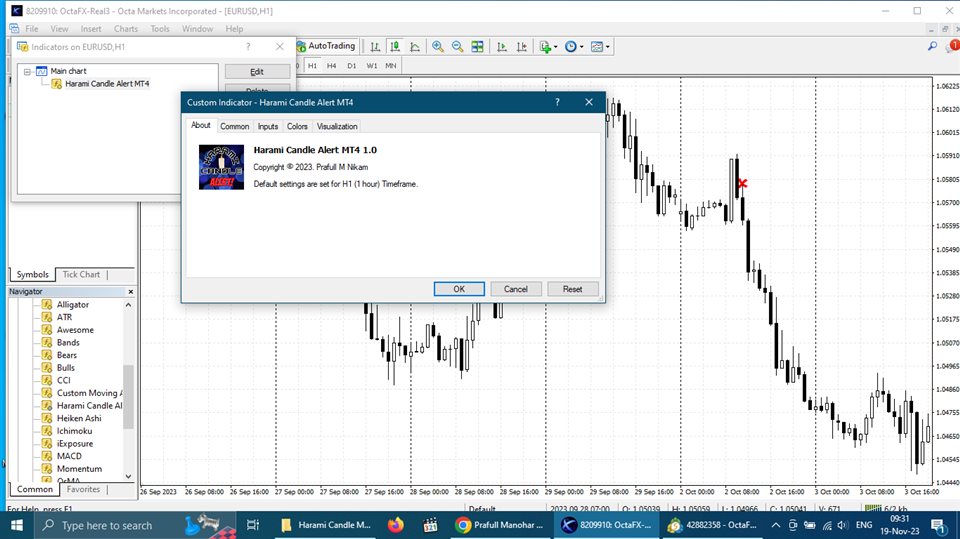Open templates dropdown arrow
Screen dimensions: 960x539
pyautogui.click(x=607, y=47)
